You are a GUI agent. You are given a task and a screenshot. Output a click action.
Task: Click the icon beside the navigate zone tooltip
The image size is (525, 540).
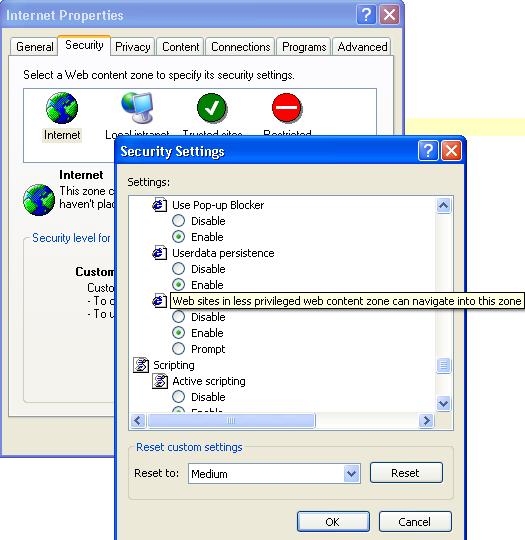pos(160,301)
